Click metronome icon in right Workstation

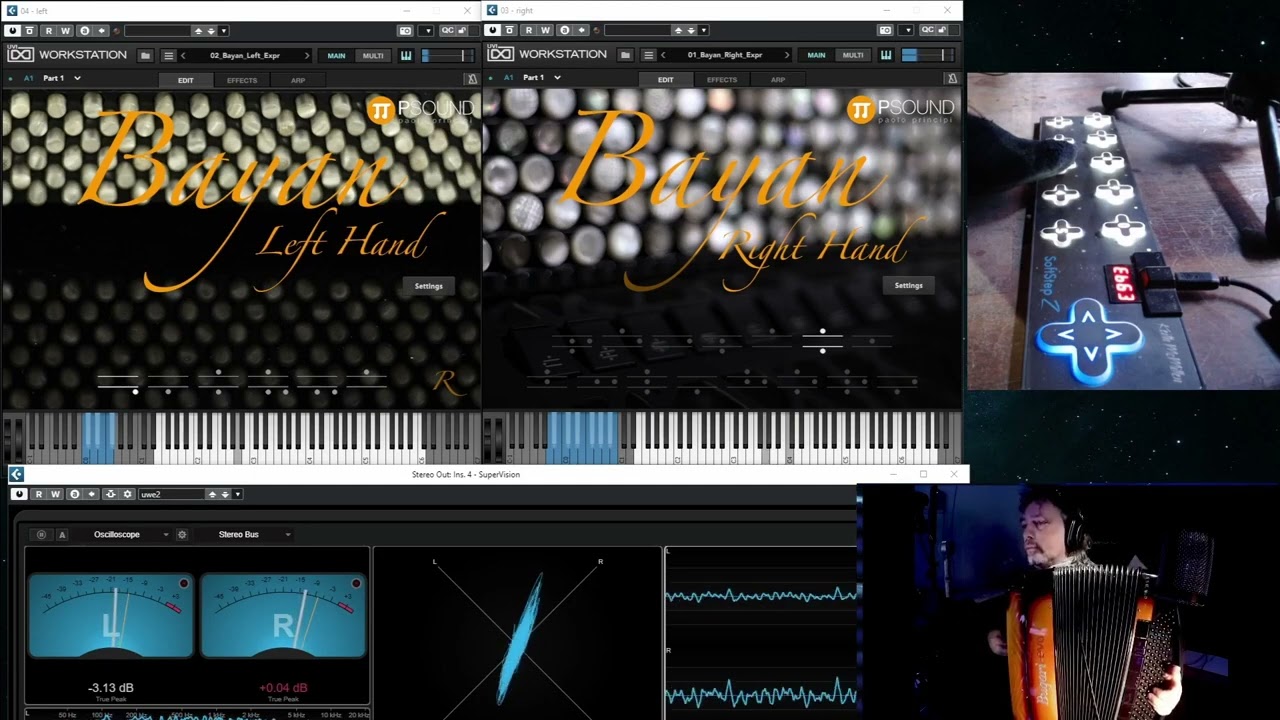(x=952, y=79)
